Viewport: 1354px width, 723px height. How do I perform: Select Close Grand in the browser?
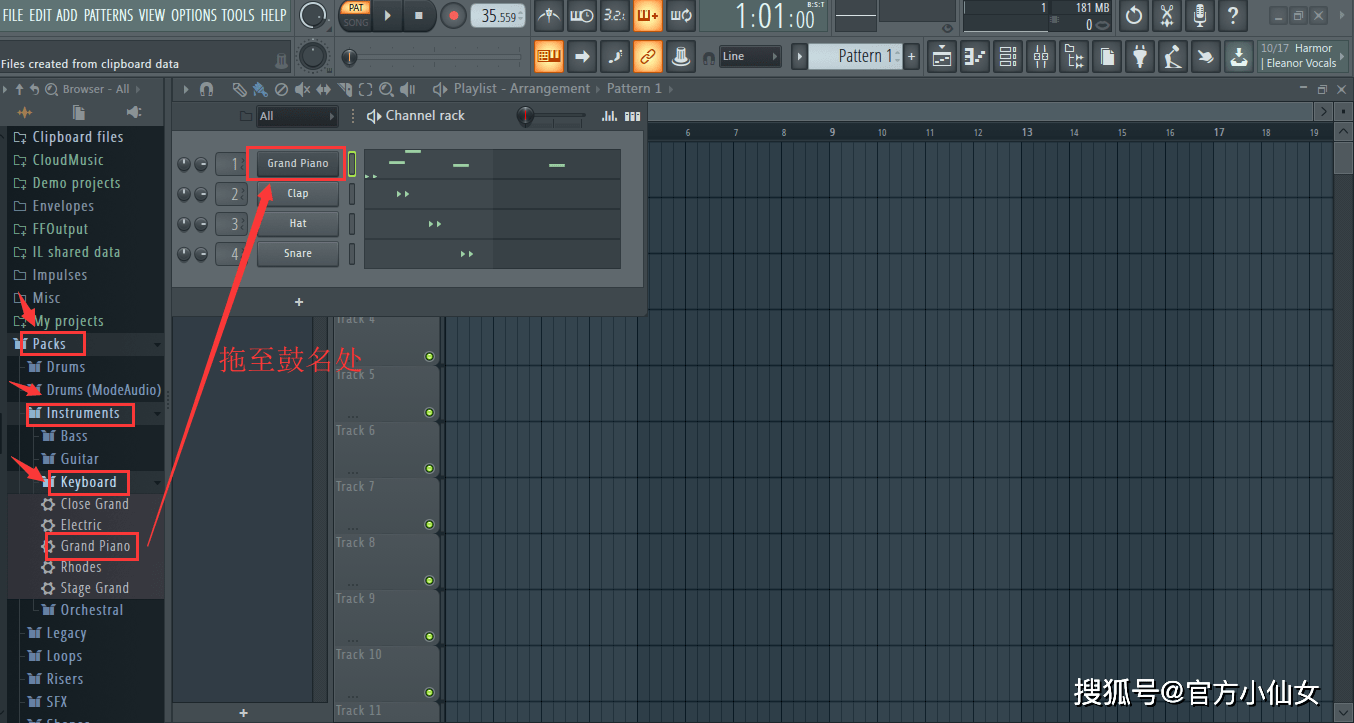click(94, 504)
